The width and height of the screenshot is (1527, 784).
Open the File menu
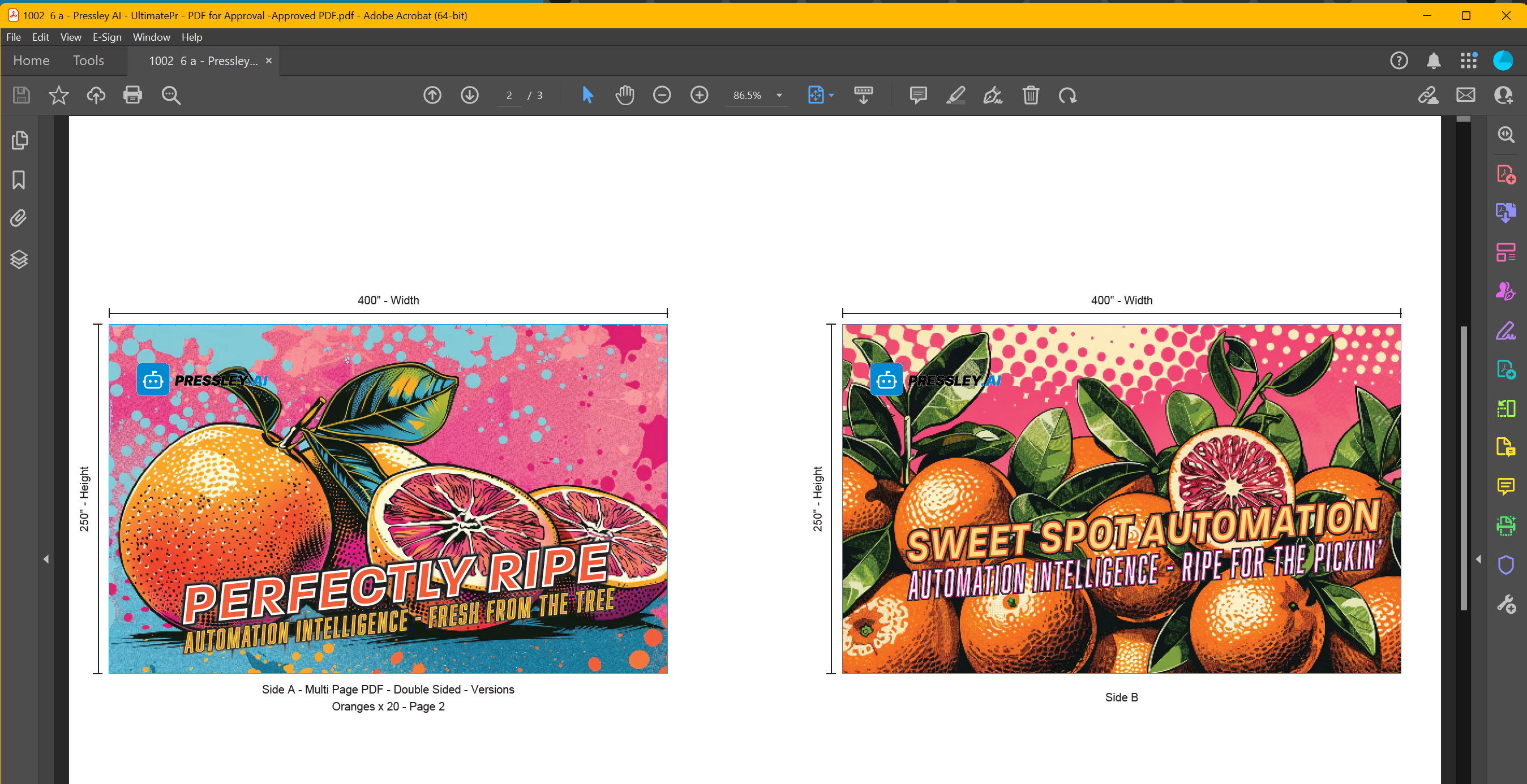click(x=14, y=37)
